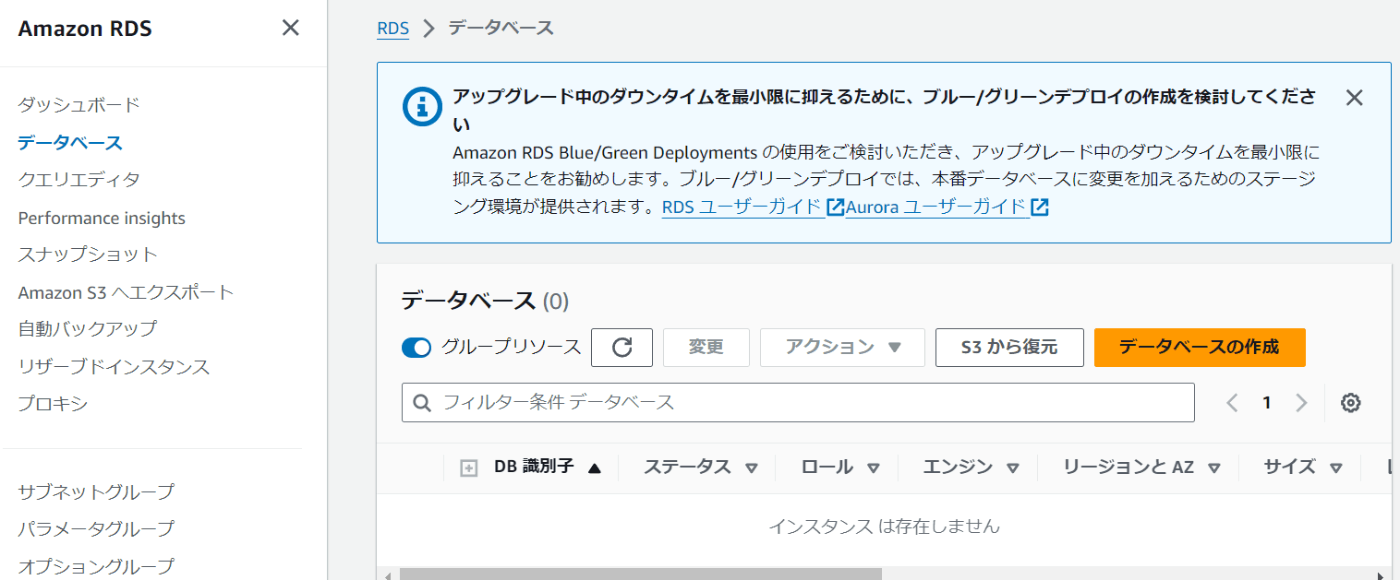
Task: Open オプショングループ in the sidebar
Action: (x=96, y=565)
